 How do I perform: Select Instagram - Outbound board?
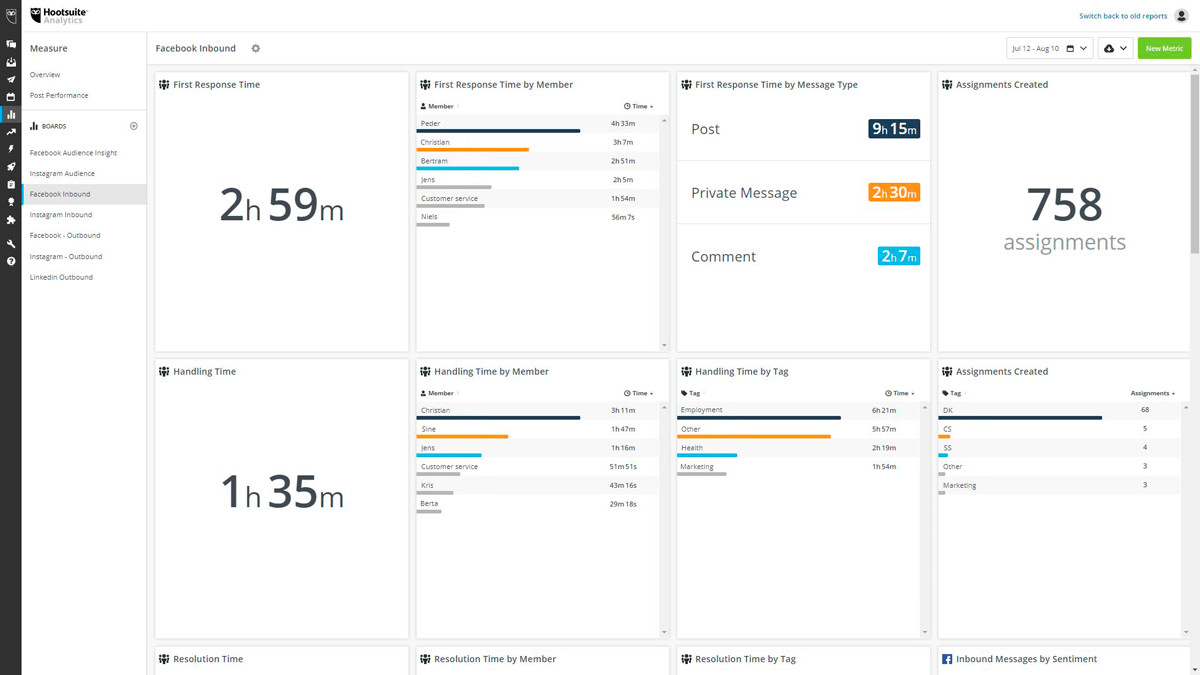[66, 256]
